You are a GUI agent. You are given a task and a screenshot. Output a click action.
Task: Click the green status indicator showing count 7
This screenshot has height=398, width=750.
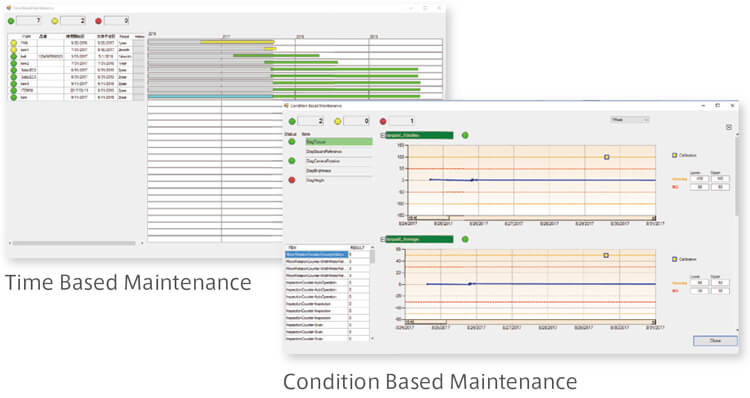pyautogui.click(x=11, y=21)
